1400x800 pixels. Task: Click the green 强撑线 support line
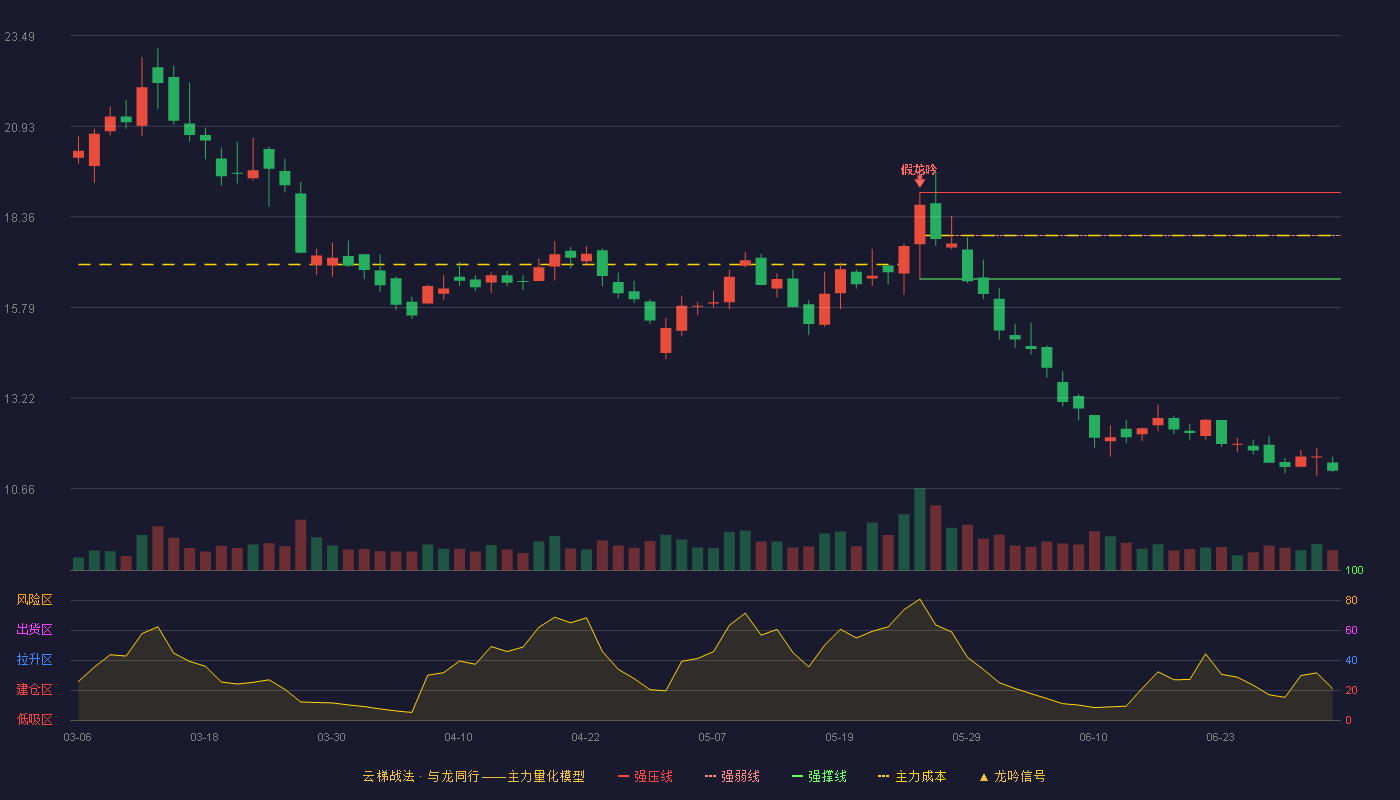tap(1130, 279)
